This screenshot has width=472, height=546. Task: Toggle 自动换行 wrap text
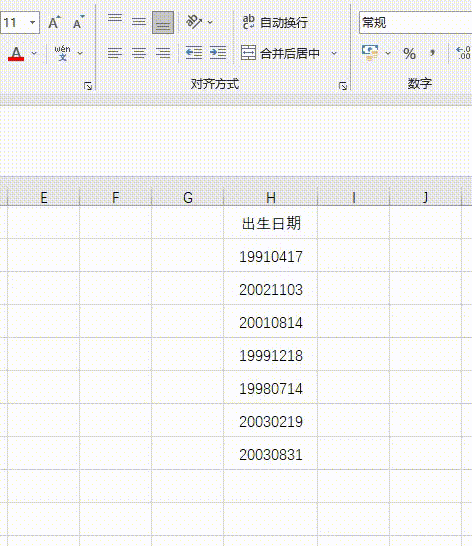(275, 22)
